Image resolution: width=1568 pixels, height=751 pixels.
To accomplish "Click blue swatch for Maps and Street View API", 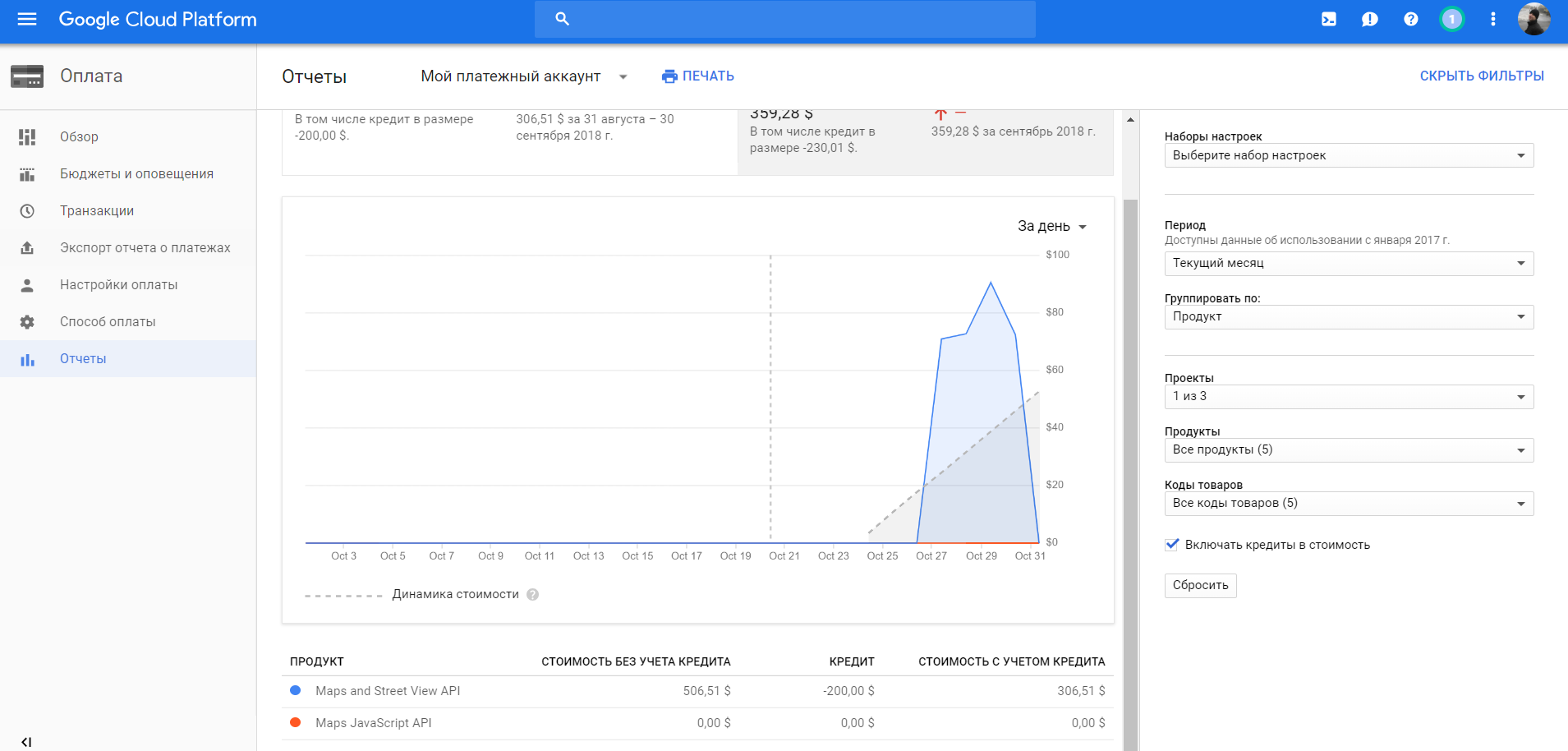I will [296, 691].
